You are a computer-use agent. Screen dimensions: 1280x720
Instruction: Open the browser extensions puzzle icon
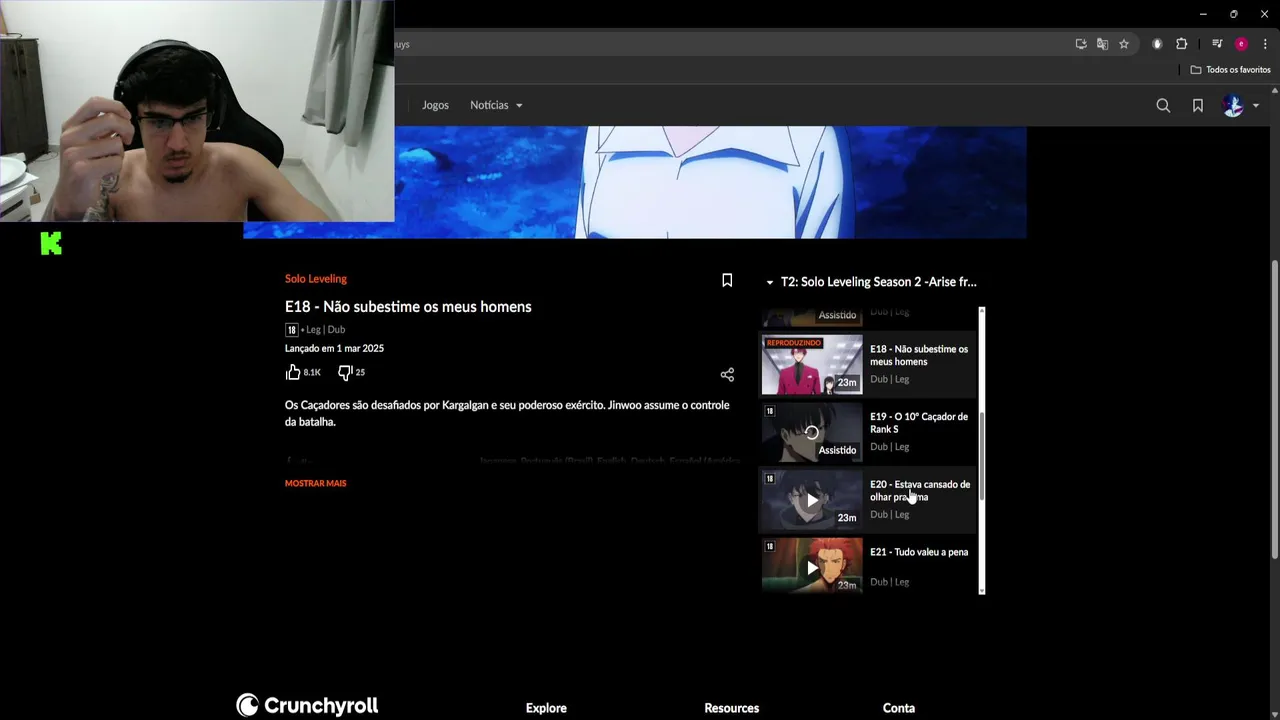1181,44
